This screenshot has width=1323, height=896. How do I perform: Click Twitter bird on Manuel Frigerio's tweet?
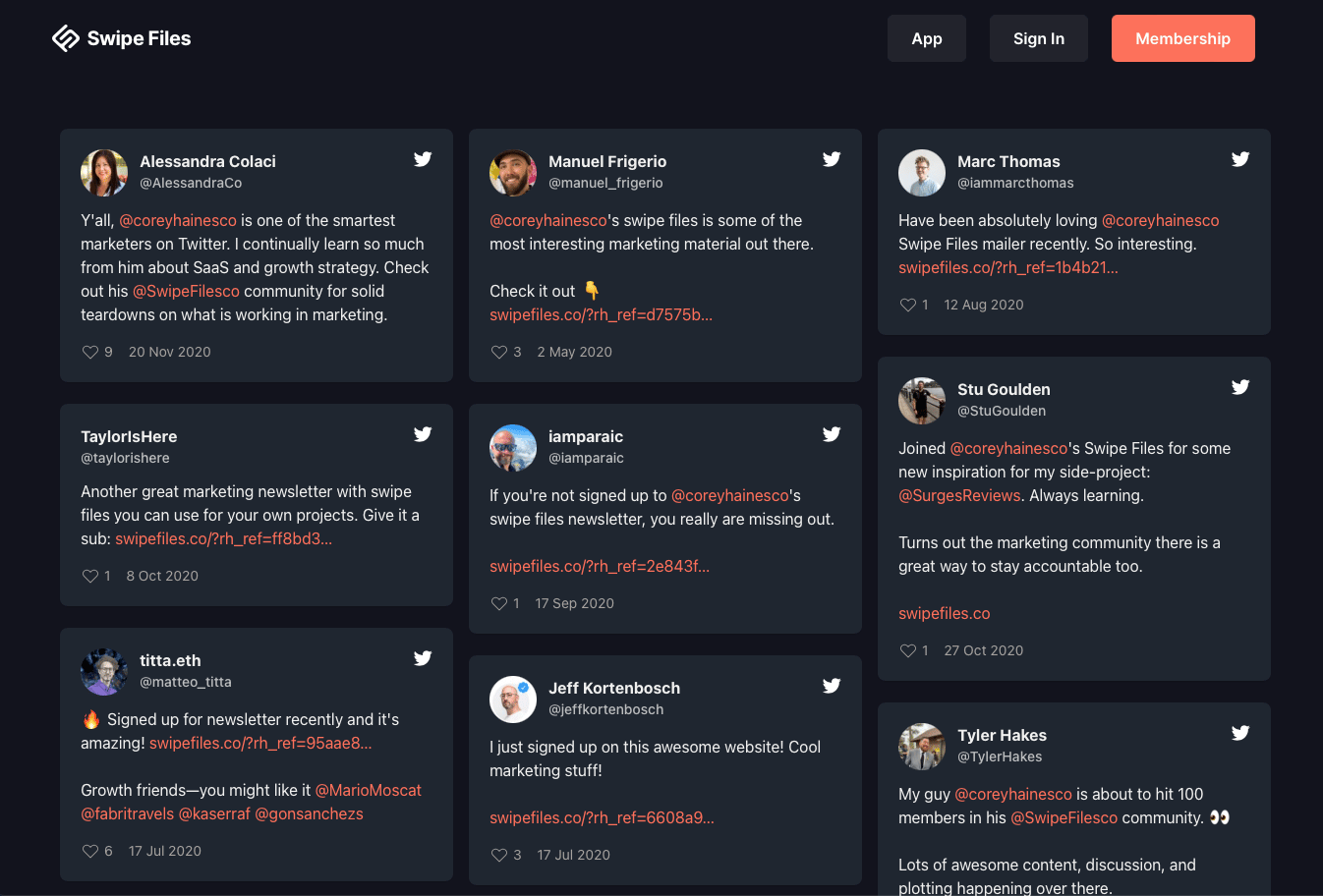[832, 159]
